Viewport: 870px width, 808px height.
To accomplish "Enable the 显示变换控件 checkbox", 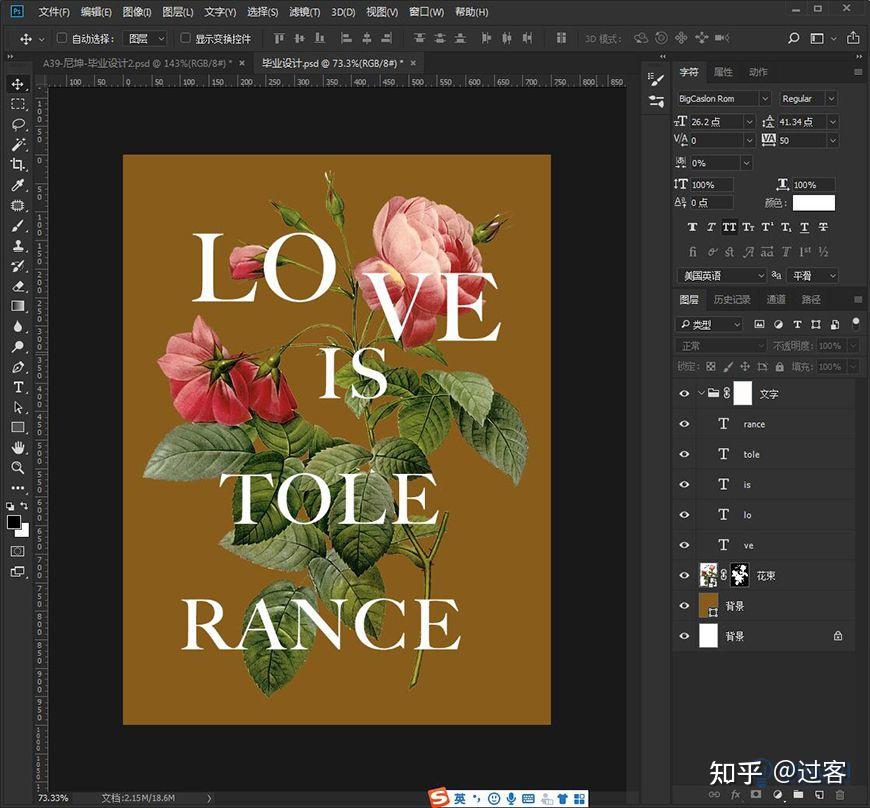I will pos(185,38).
